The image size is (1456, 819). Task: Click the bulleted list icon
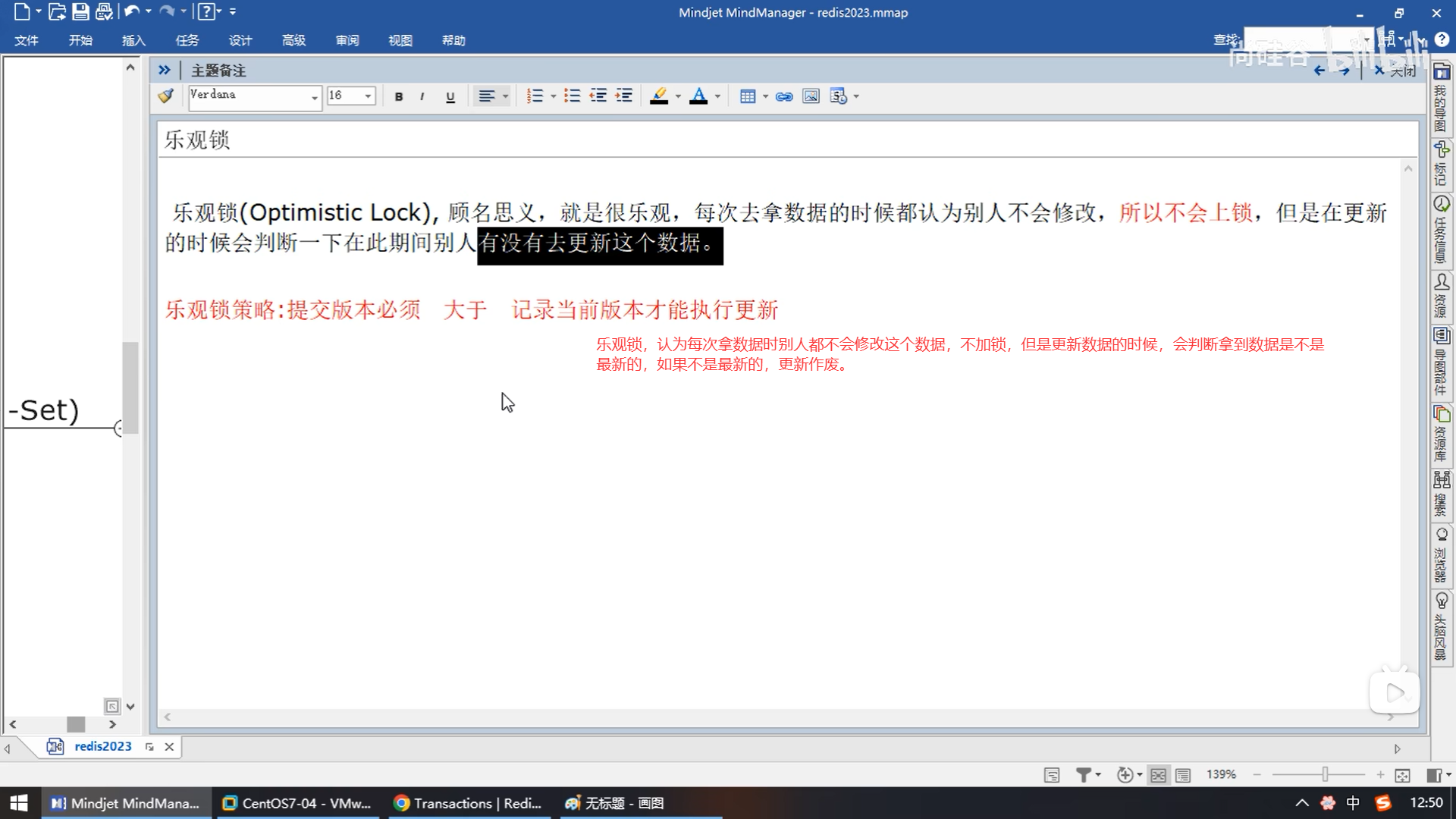[572, 96]
